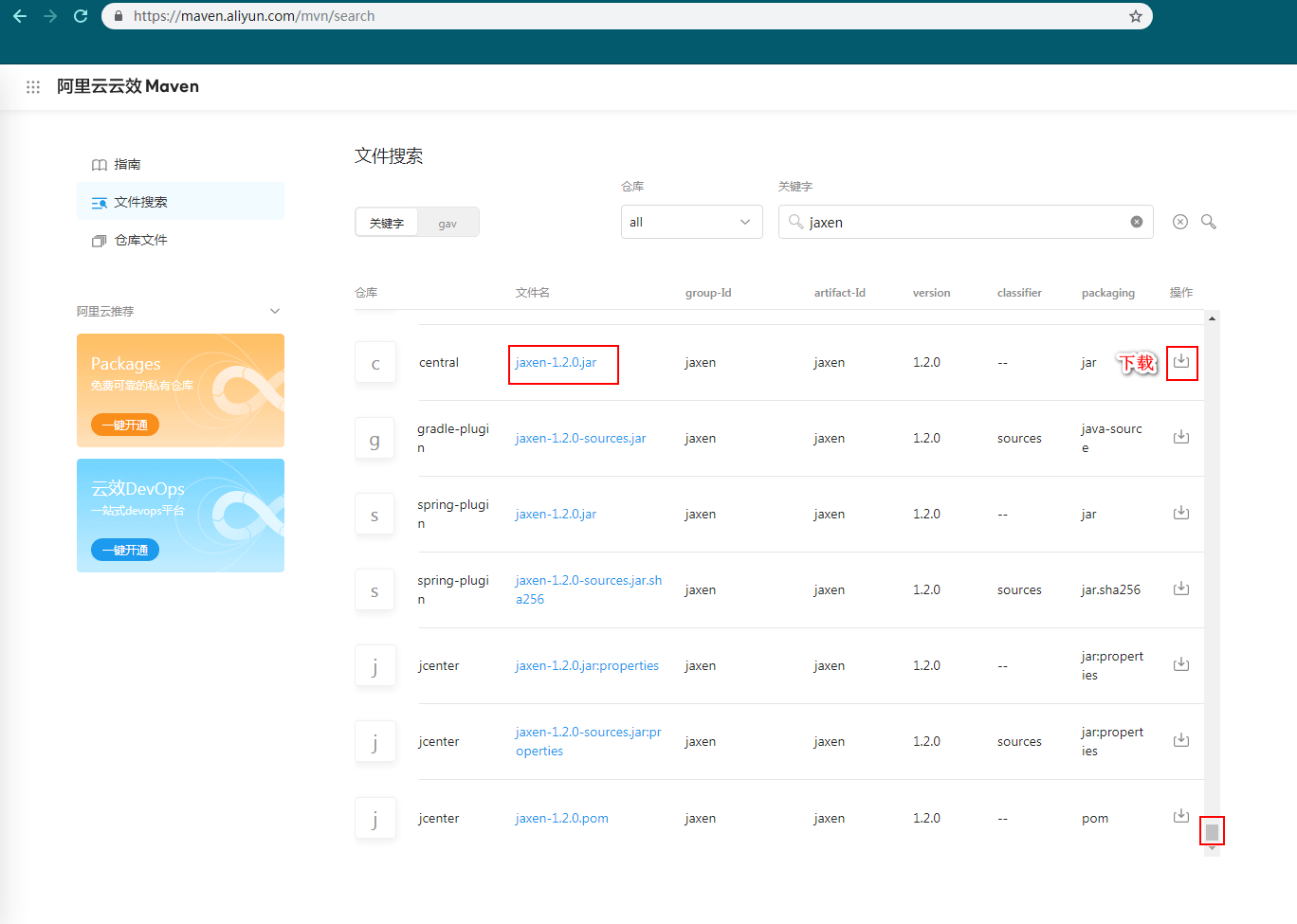The height and width of the screenshot is (924, 1297).
Task: Click the 'g' badge of gradle-plugin row
Action: [x=374, y=439]
